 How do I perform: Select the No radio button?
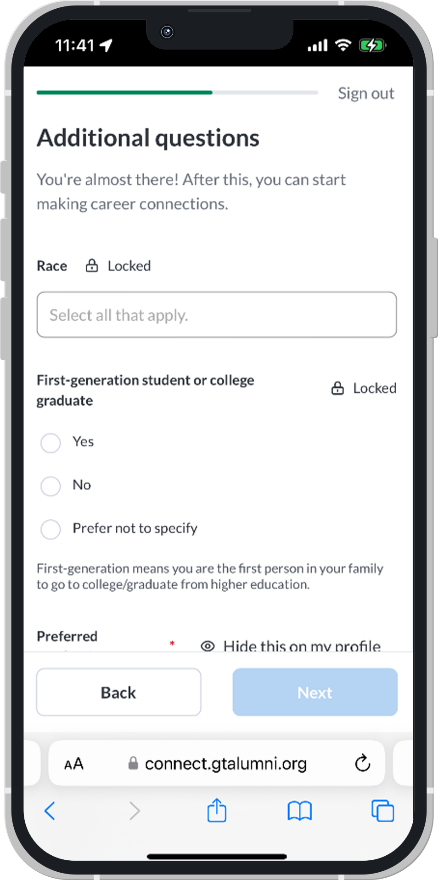coord(51,486)
